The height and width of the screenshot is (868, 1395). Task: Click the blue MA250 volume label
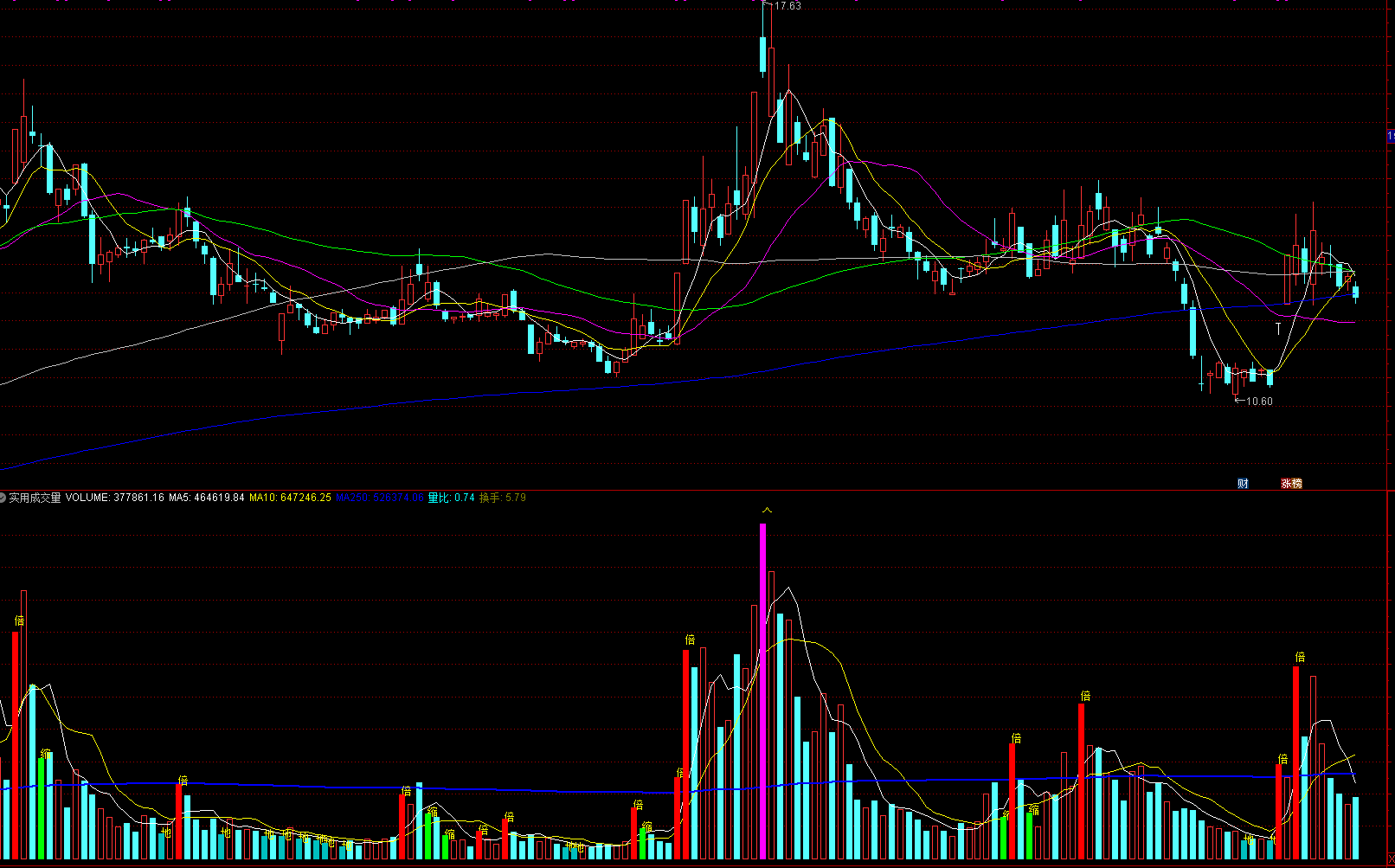point(380,498)
